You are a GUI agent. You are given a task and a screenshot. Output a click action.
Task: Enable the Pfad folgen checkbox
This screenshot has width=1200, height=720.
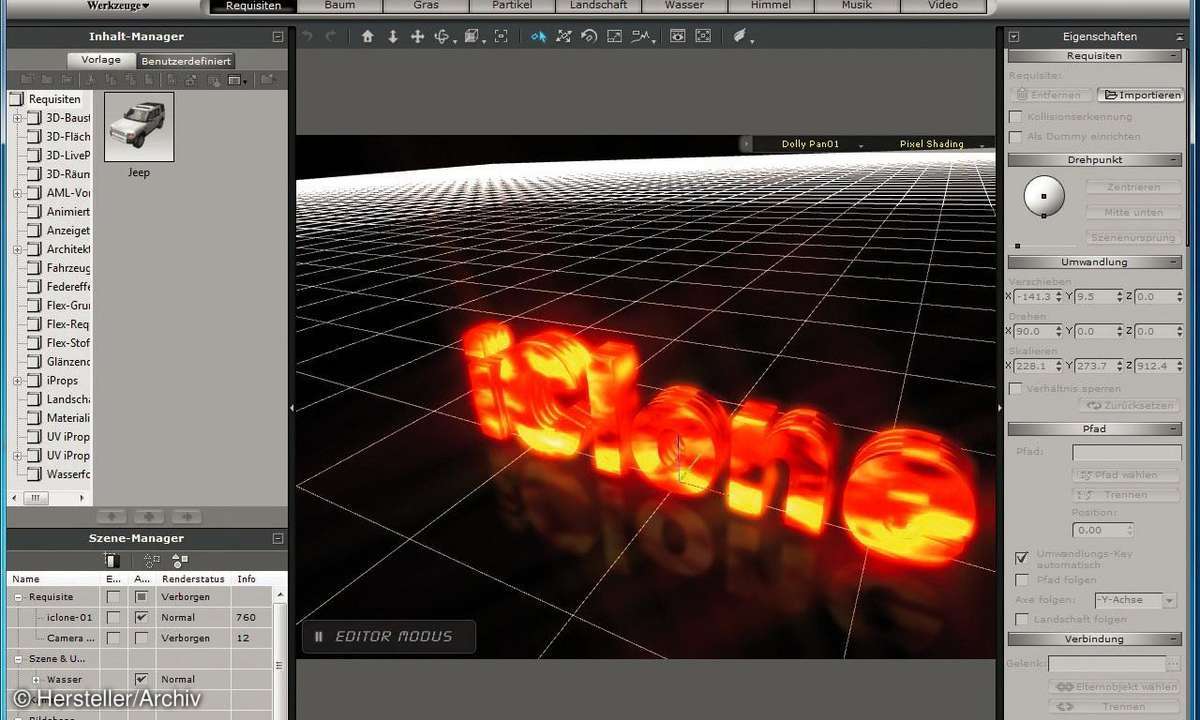coord(1021,579)
